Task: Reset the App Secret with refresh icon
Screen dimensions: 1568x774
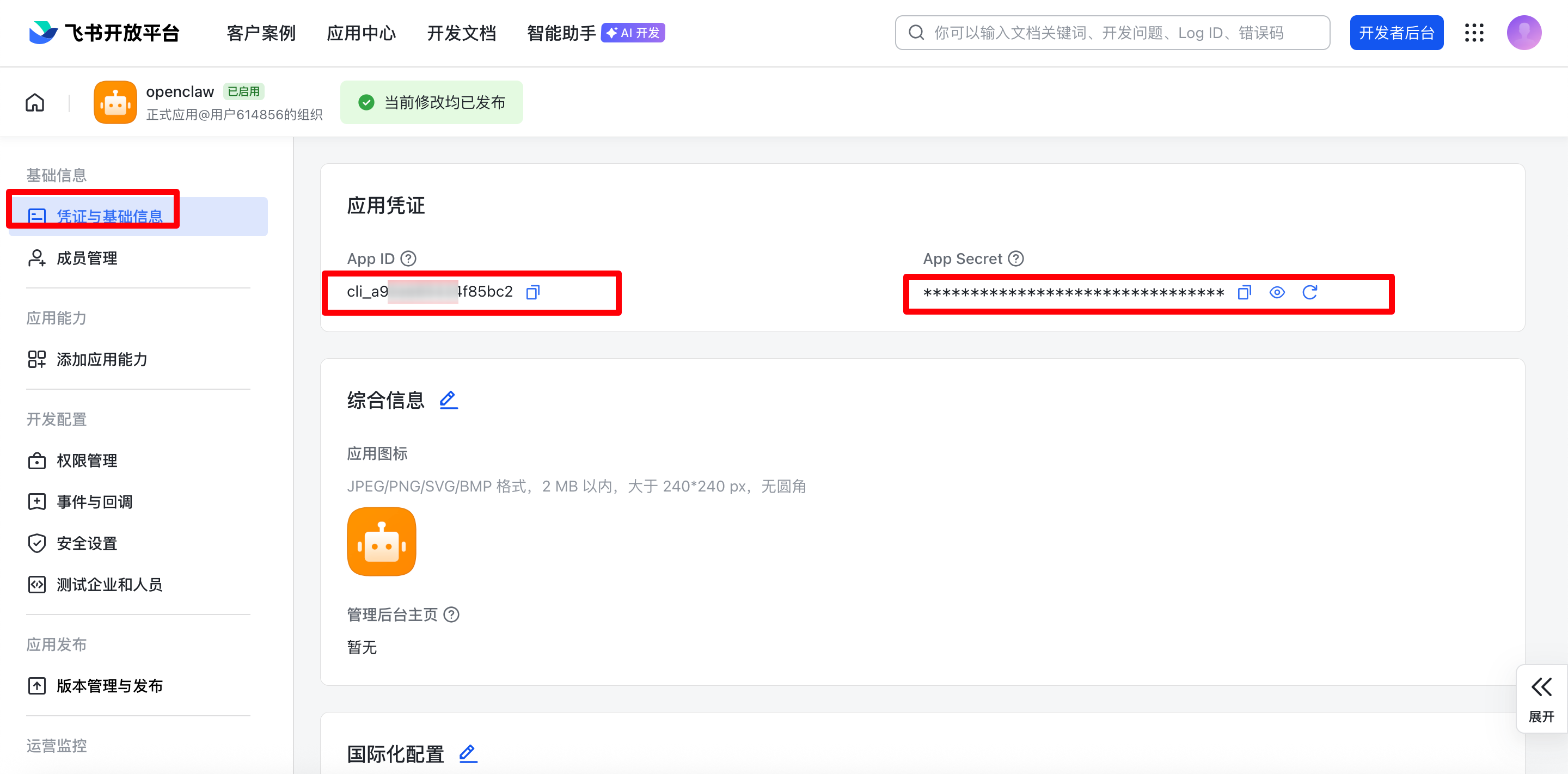Action: (1309, 293)
